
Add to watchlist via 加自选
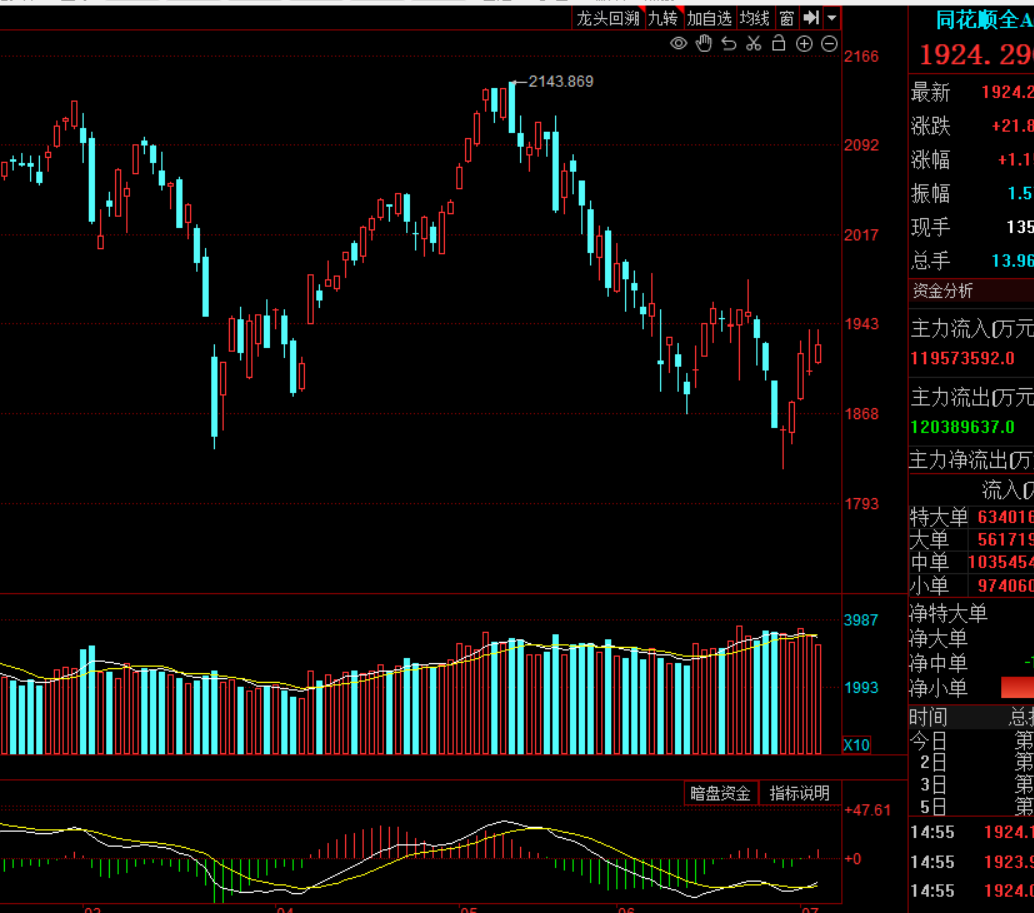coord(709,18)
